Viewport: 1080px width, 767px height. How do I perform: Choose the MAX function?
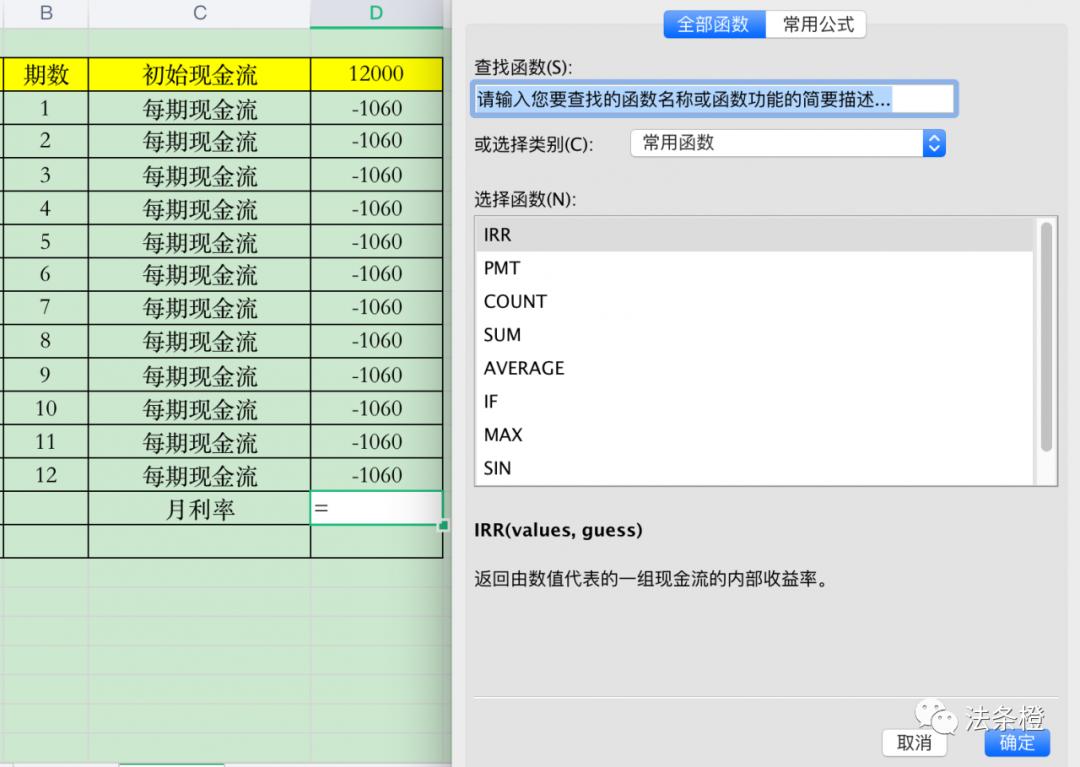tap(502, 435)
